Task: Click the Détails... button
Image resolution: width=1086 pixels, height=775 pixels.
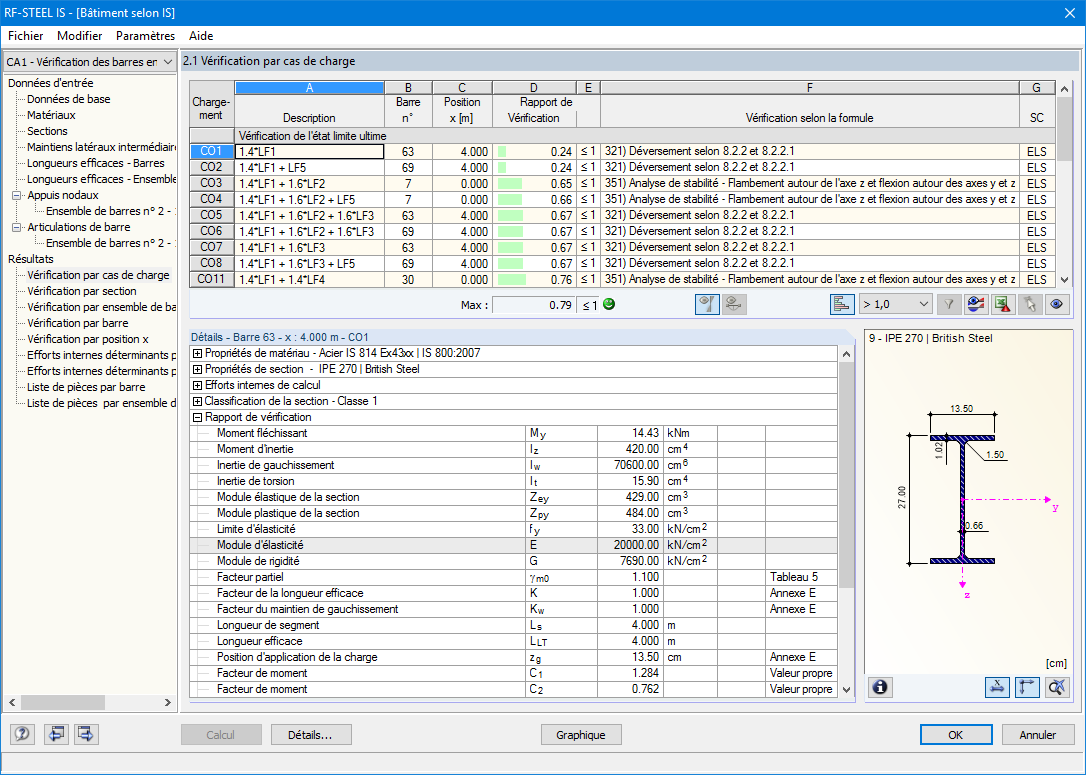Action: (311, 735)
